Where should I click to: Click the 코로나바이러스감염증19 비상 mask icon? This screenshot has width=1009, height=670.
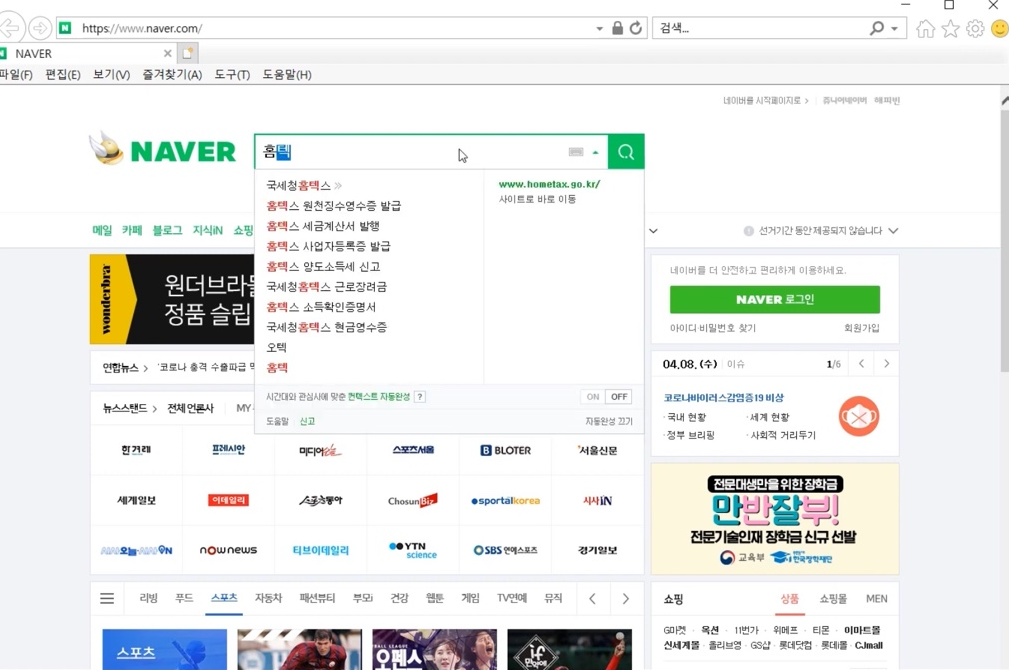858,416
